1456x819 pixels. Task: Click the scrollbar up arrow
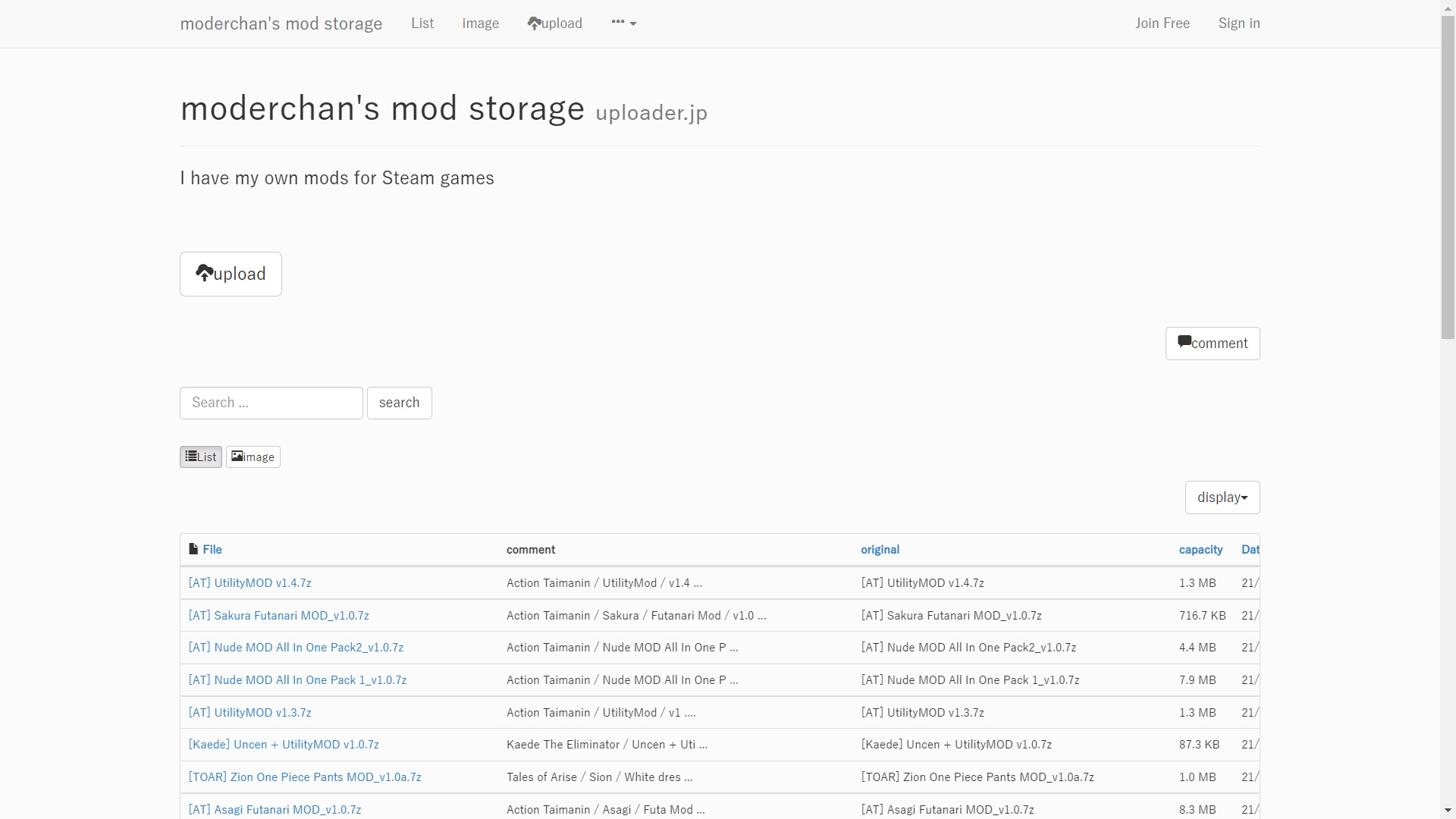pyautogui.click(x=1448, y=7)
